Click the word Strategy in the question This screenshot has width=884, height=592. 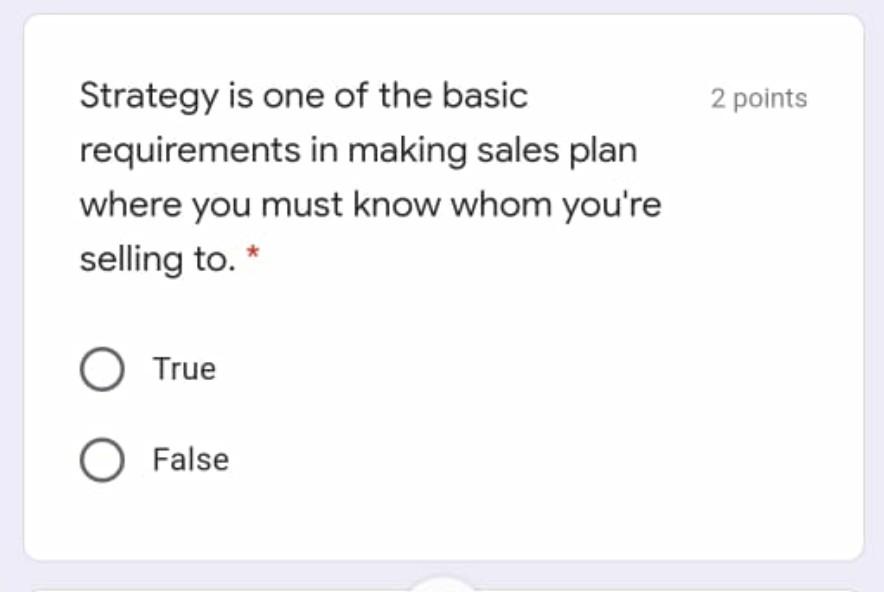(146, 95)
